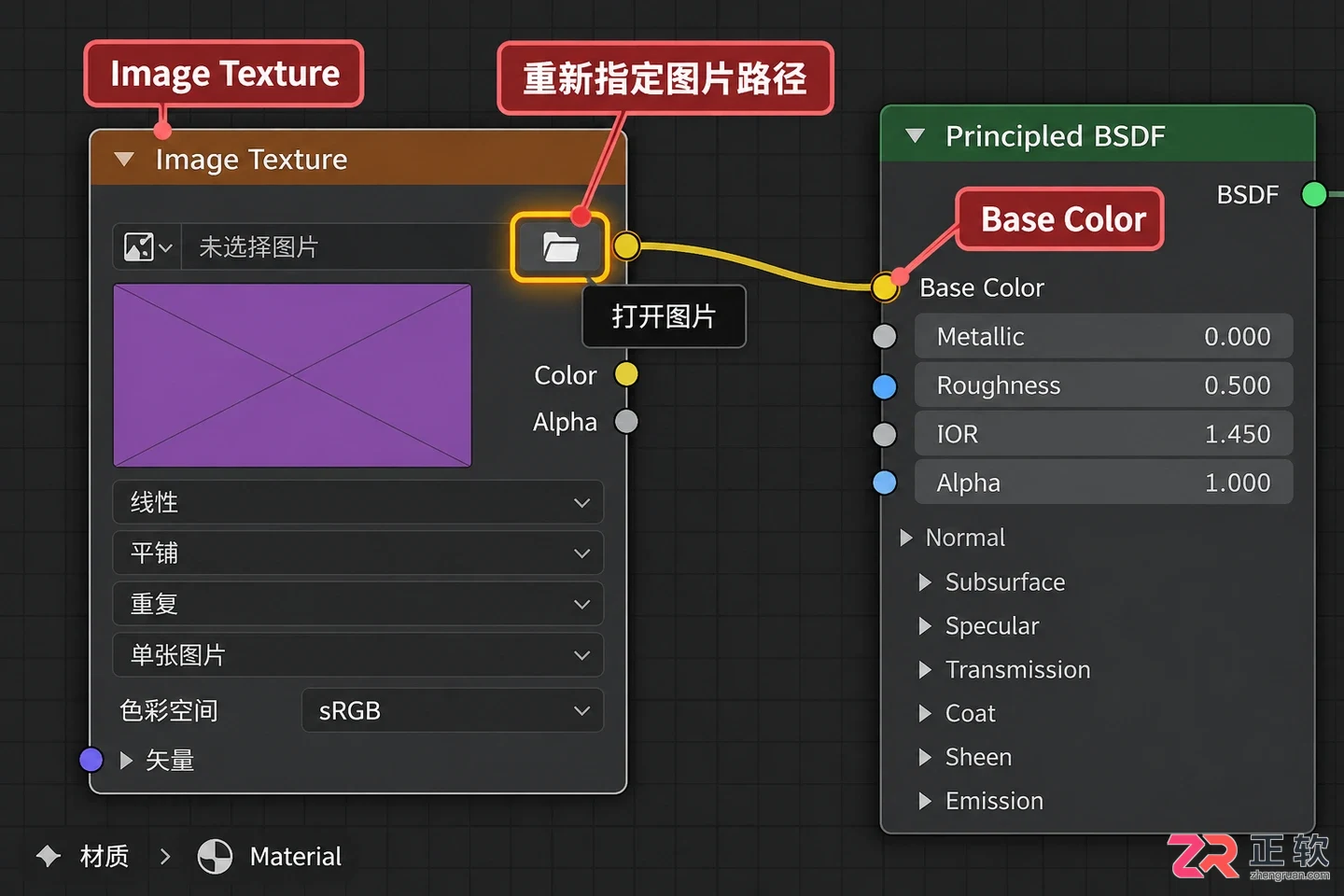Expand the Specular panel
Viewport: 1344px width, 896px height.
925,626
